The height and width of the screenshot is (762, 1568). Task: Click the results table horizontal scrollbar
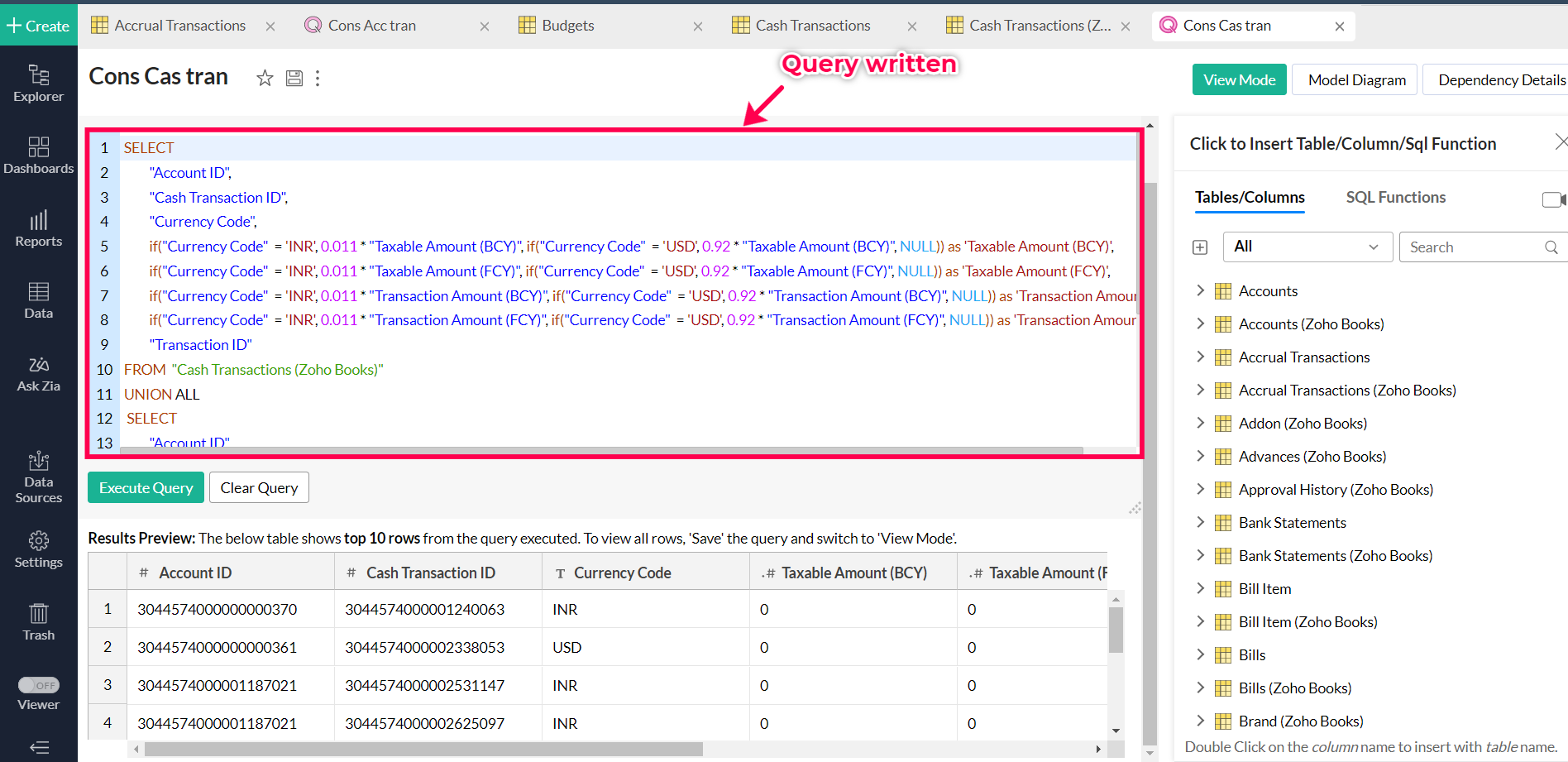click(x=424, y=749)
